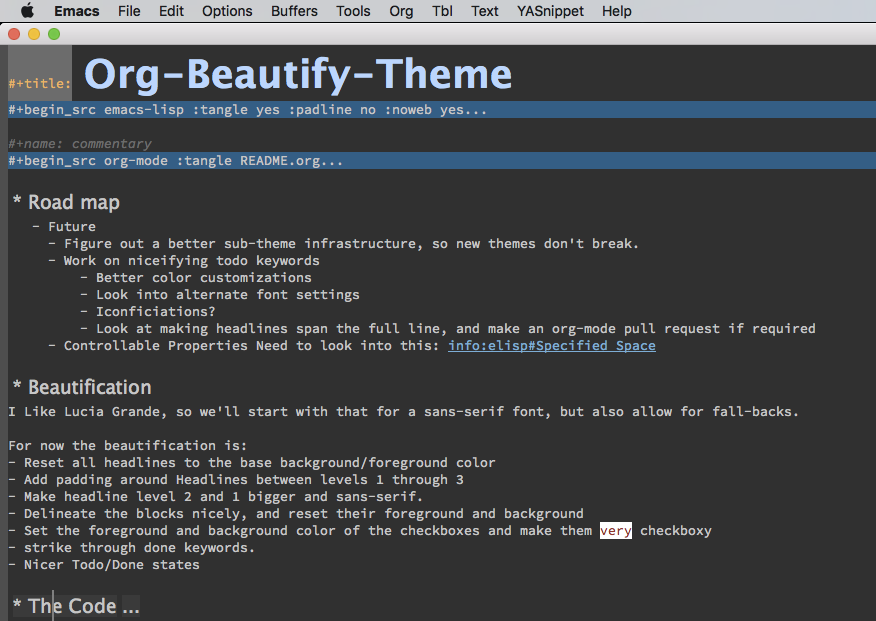Open the Org menu
876x621 pixels.
(401, 11)
